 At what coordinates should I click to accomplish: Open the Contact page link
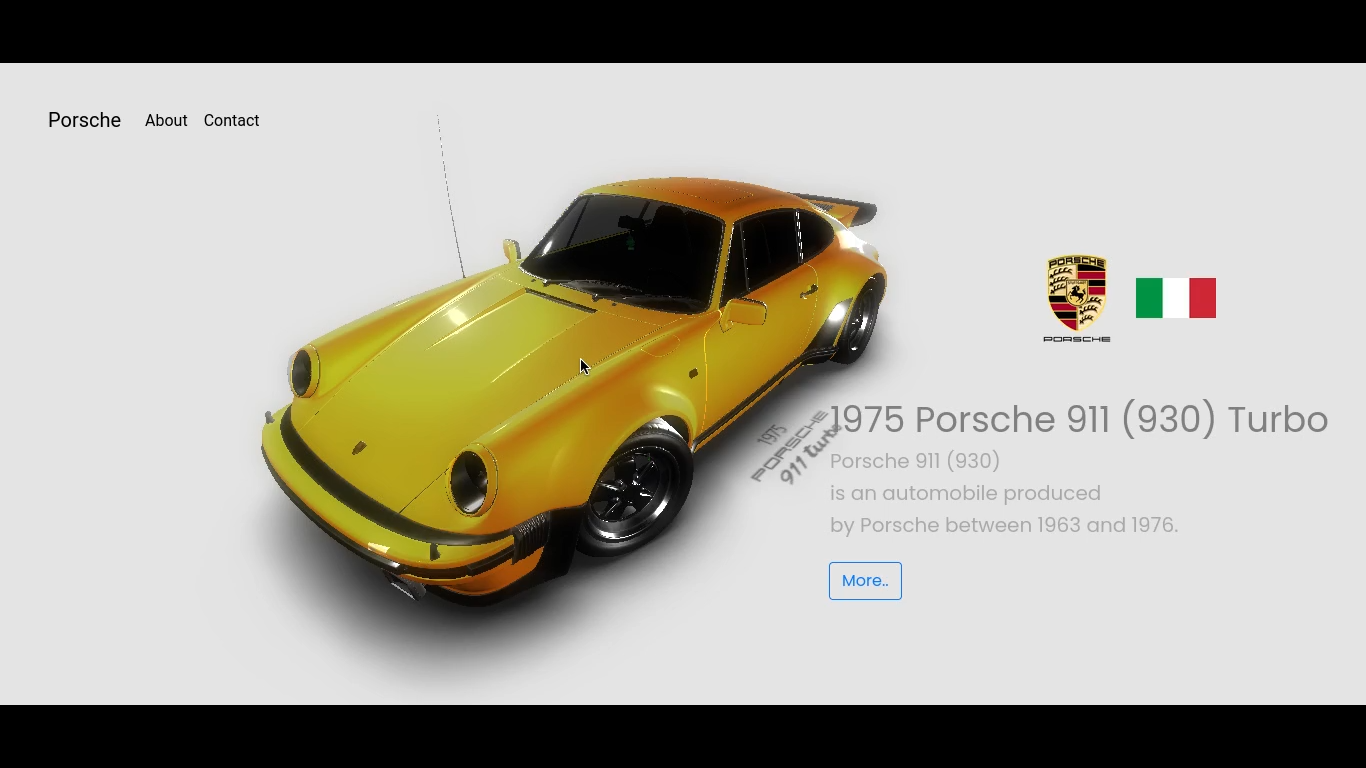(231, 120)
